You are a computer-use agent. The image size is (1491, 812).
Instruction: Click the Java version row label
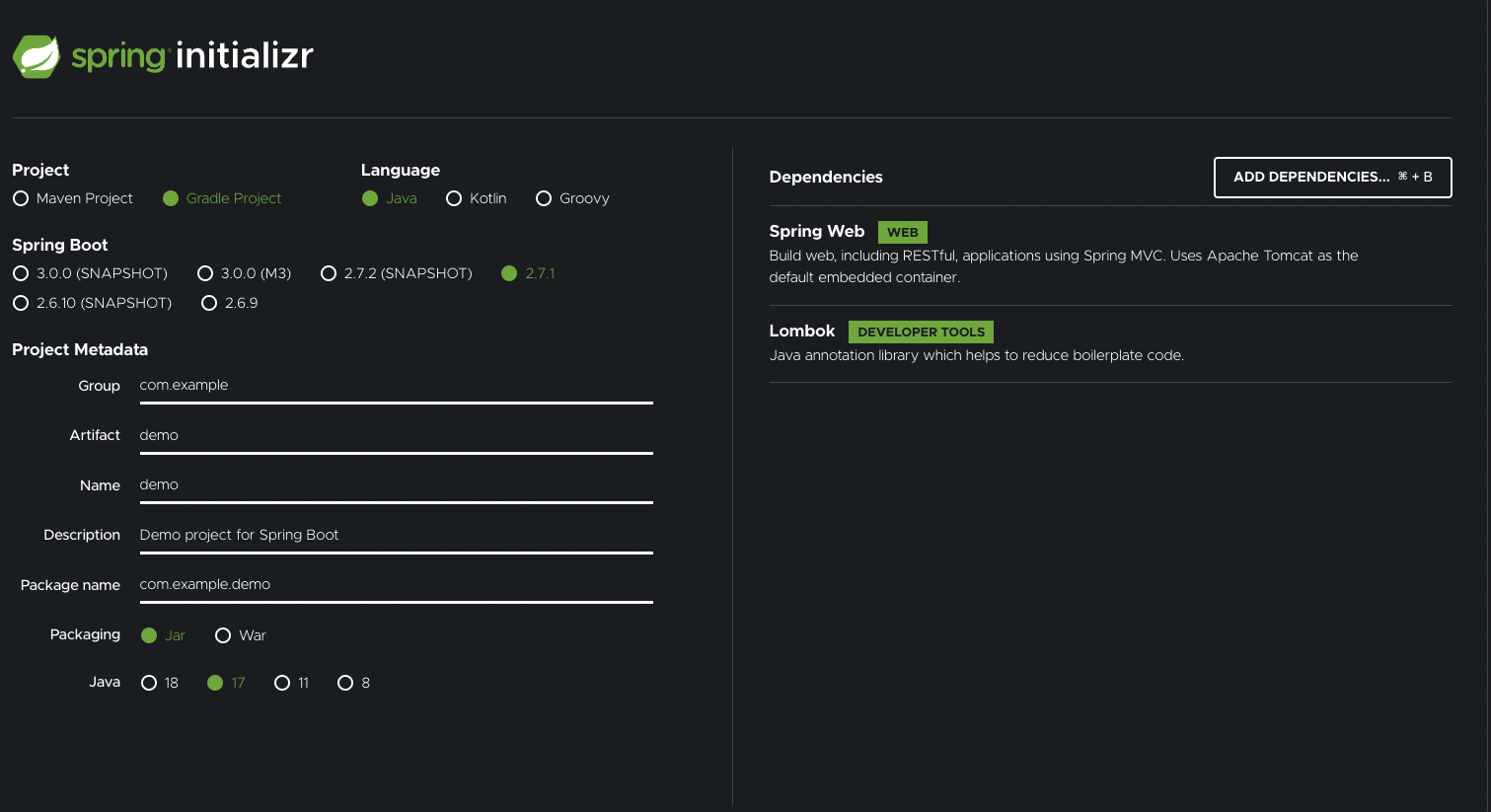(x=105, y=682)
